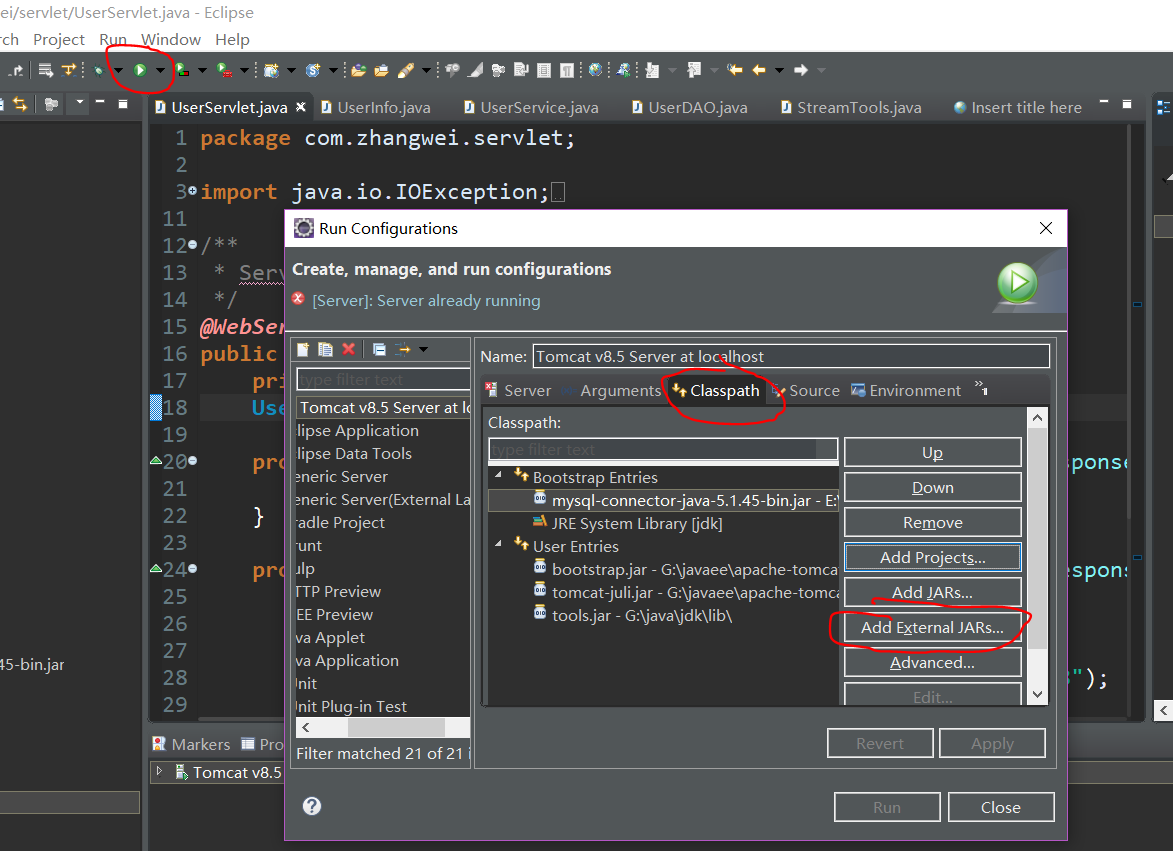Open the Project menu

(58, 40)
